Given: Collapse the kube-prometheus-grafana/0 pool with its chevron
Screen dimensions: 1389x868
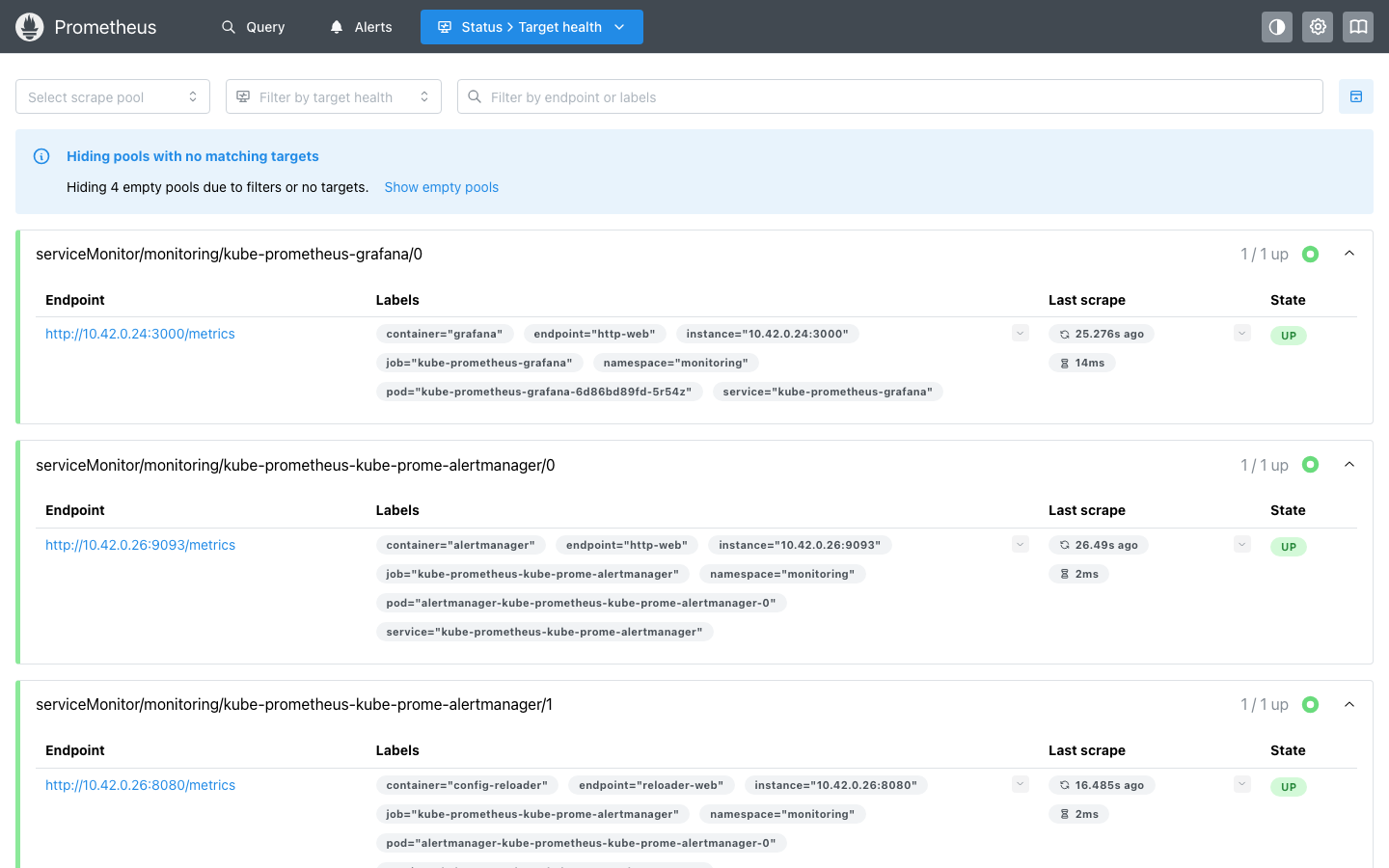Looking at the screenshot, I should (x=1349, y=254).
